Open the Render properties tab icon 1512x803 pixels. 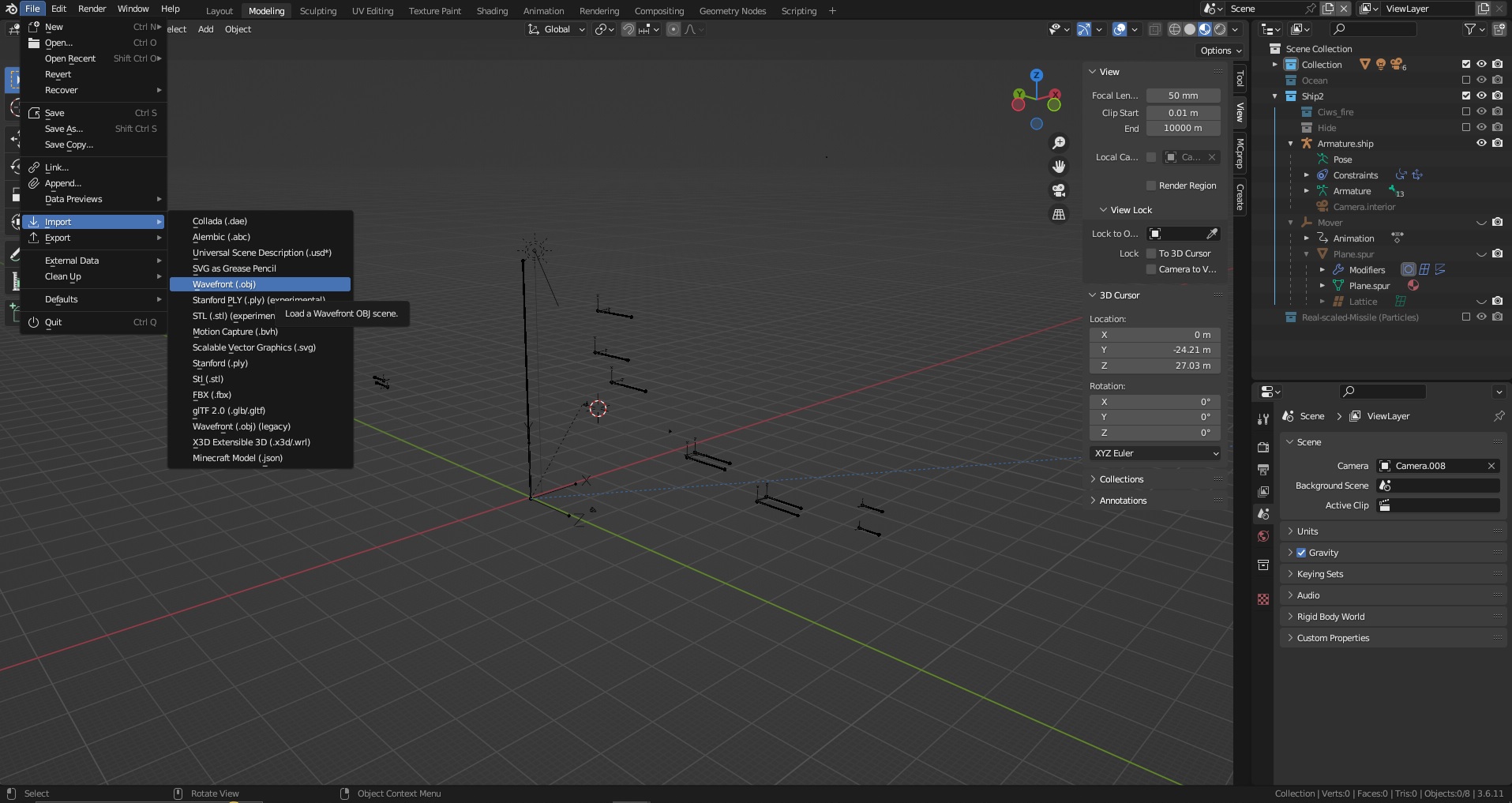[x=1263, y=447]
